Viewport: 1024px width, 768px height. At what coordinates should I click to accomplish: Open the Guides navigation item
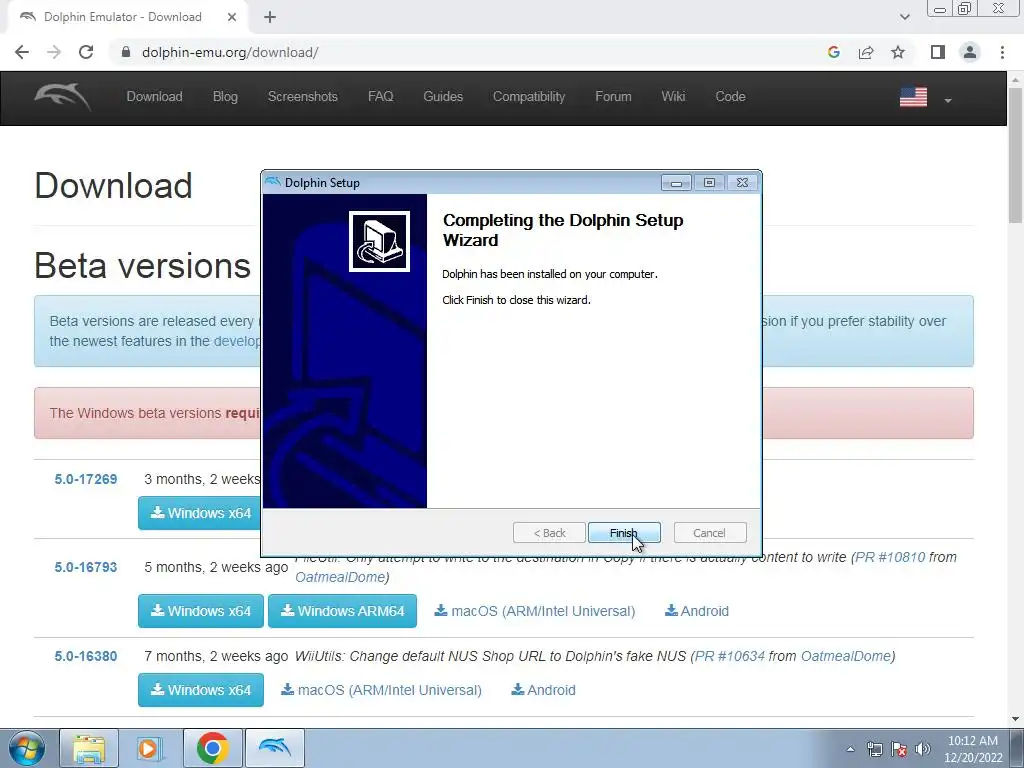click(443, 97)
